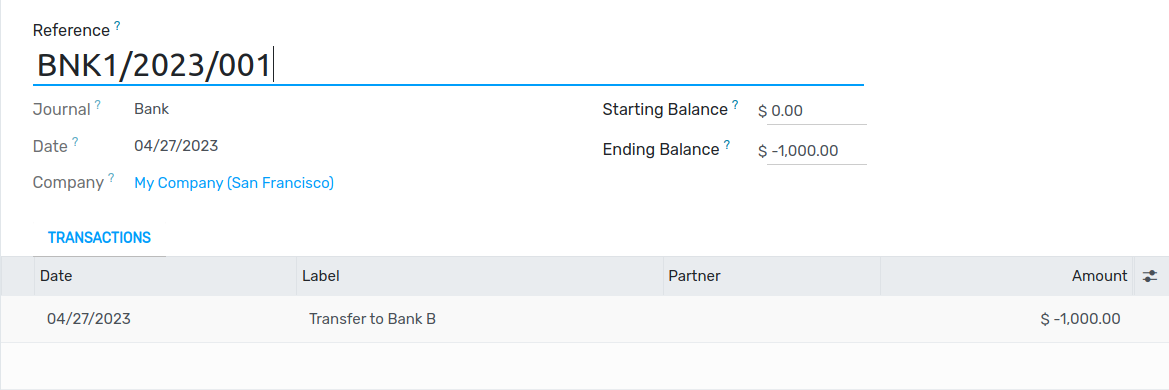The image size is (1169, 390).
Task: Click the BNK1/2023/001 reference field
Action: [x=448, y=66]
